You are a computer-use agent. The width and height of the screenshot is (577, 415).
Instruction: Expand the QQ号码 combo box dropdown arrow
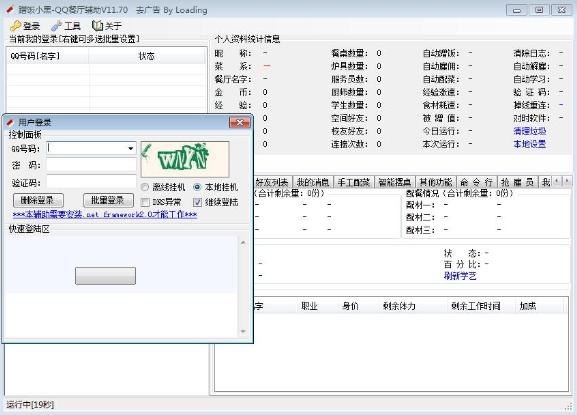[130, 148]
